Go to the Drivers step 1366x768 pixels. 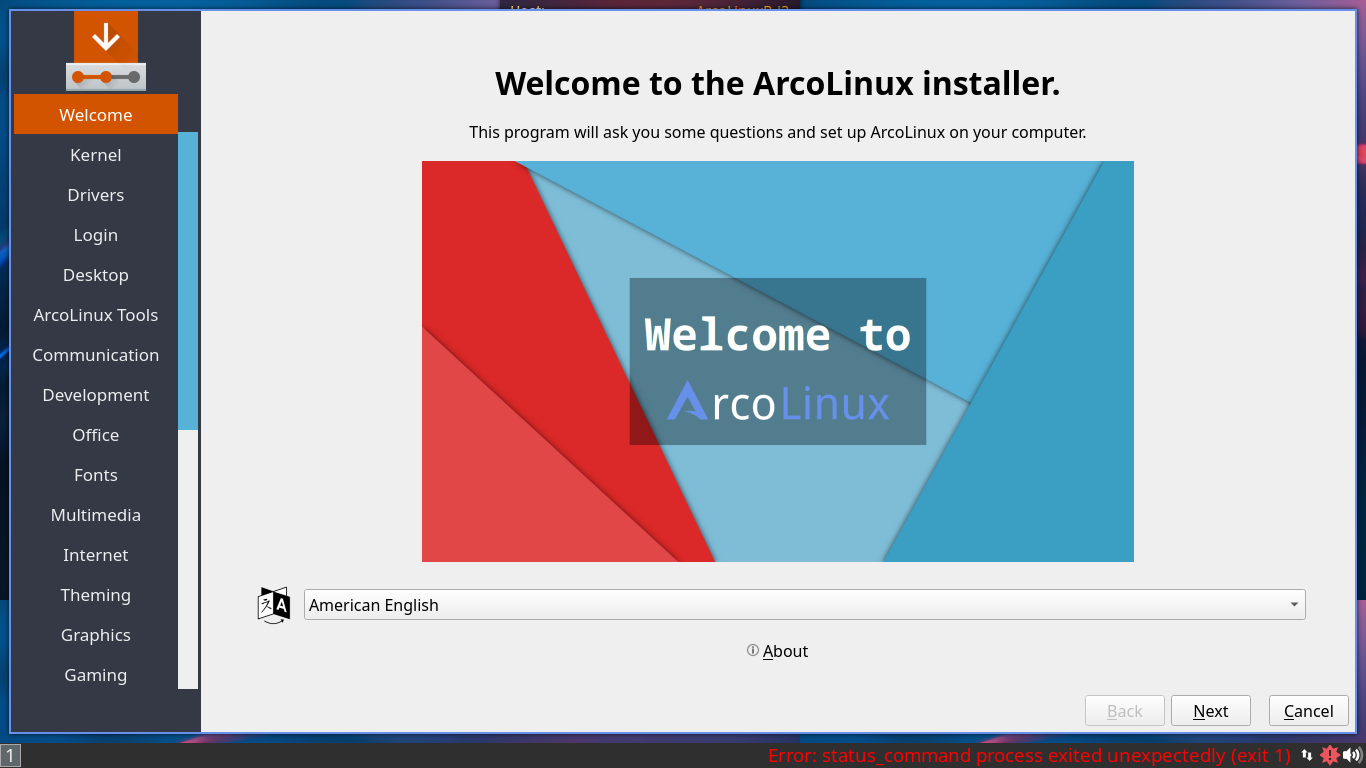click(x=96, y=195)
